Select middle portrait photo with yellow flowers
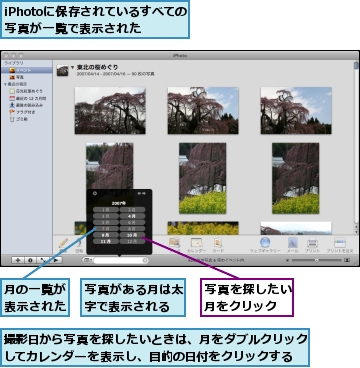This screenshot has width=360, height=368. tap(203, 178)
